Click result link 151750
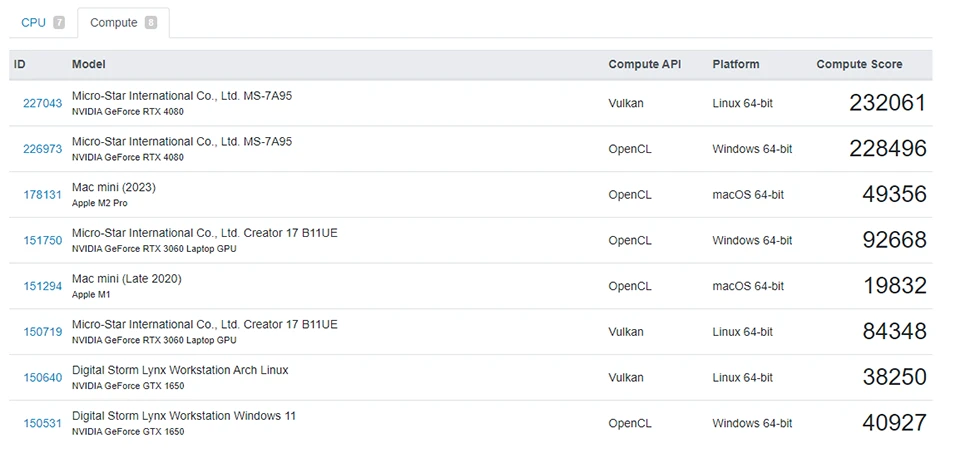The width and height of the screenshot is (960, 458). [42, 240]
